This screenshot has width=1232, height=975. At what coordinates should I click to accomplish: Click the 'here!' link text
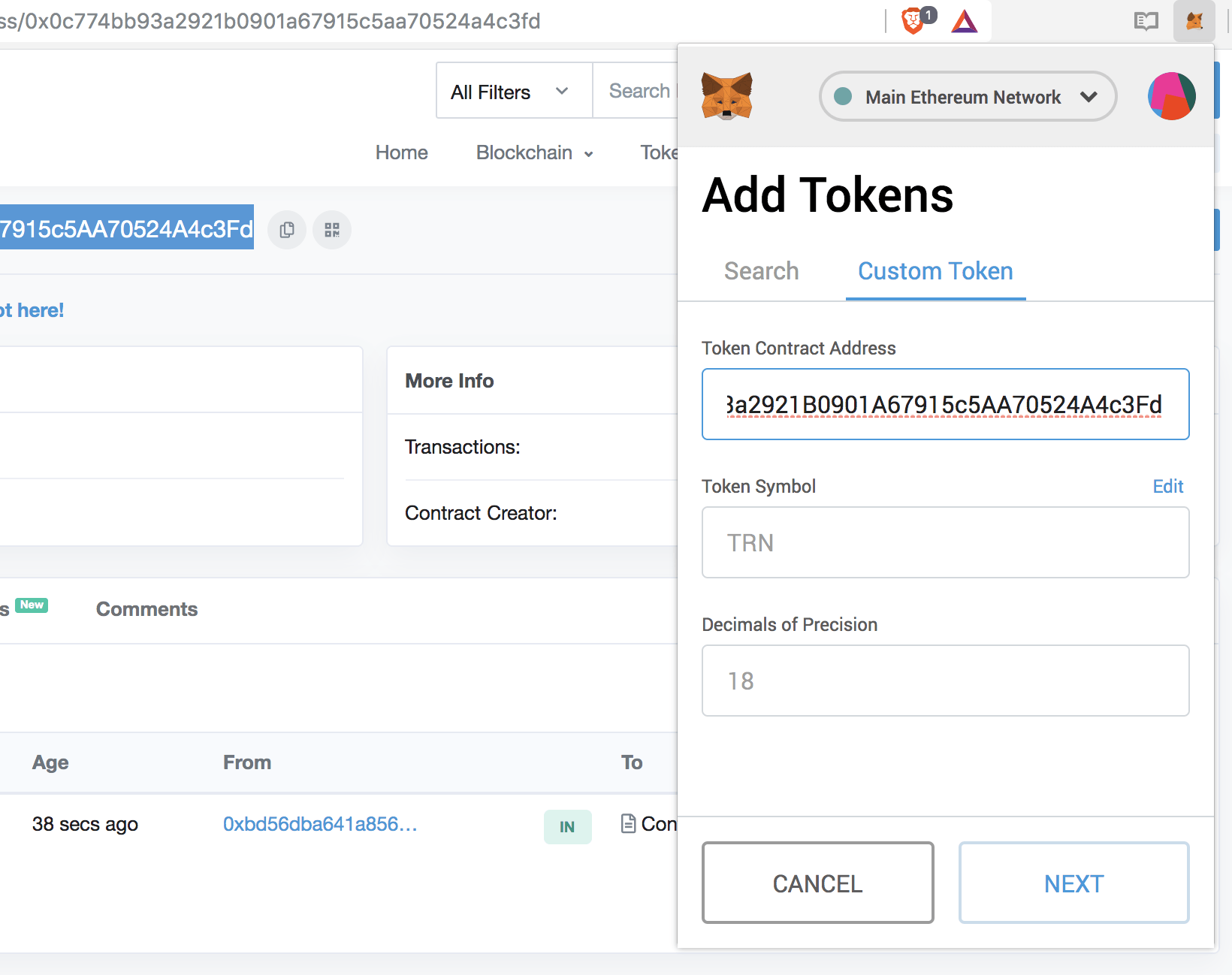(x=41, y=310)
